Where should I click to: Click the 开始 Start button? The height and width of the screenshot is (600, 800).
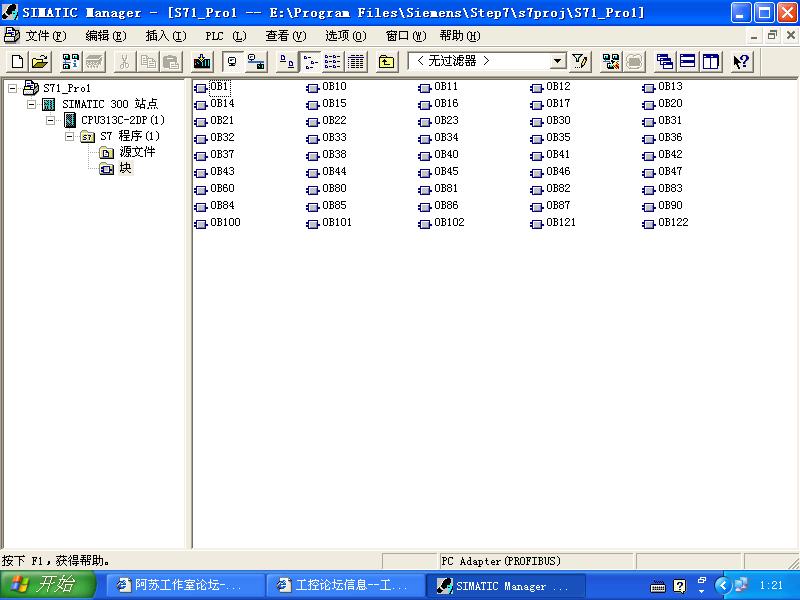coord(48,585)
